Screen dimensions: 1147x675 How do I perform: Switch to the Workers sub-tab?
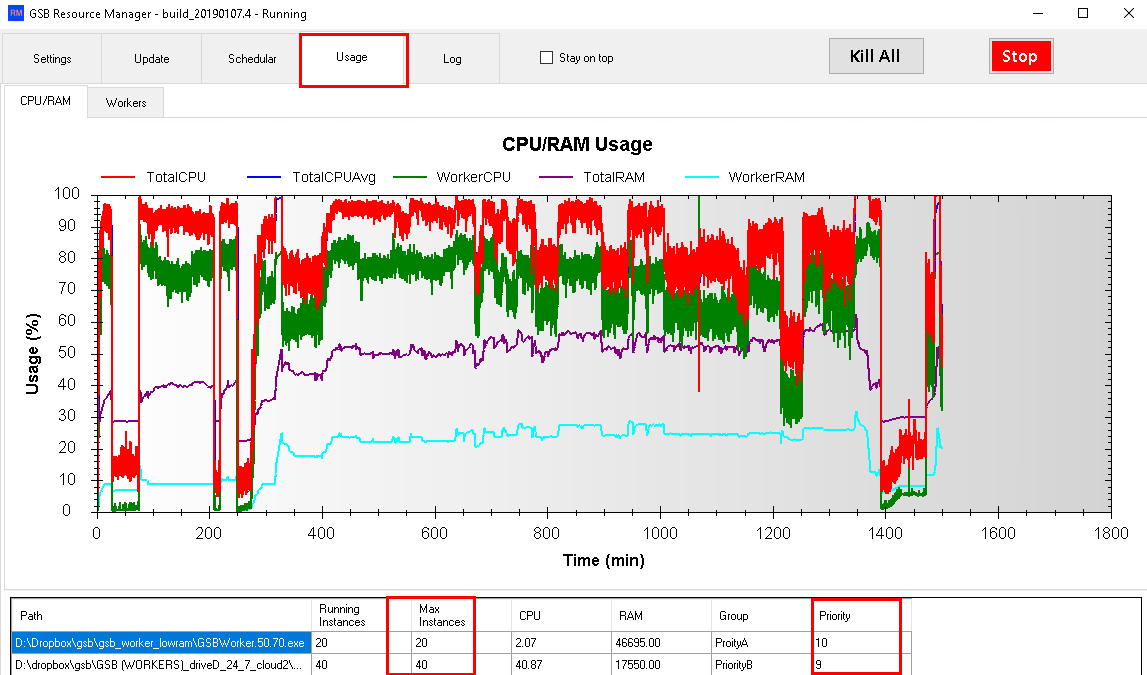[x=126, y=103]
